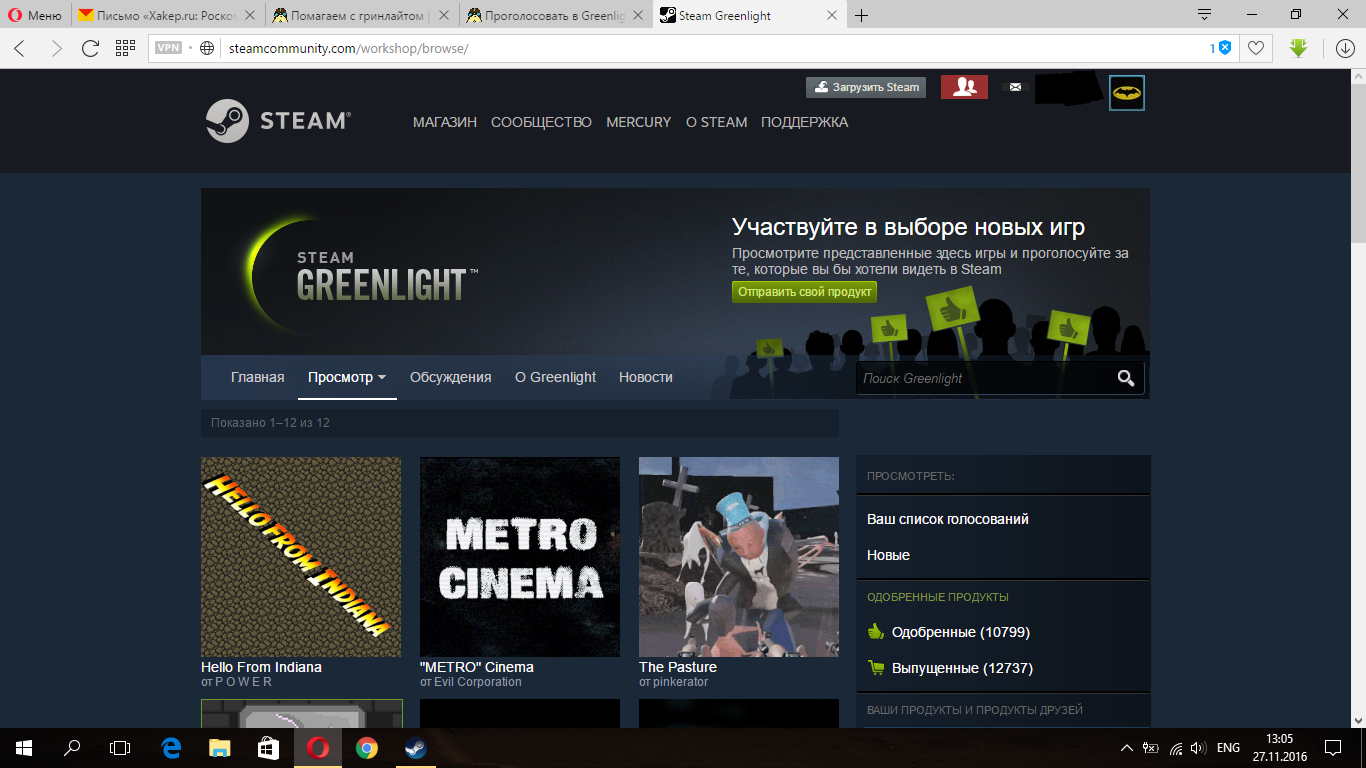Open author P O W E R link
1366x768 pixels.
pos(244,682)
